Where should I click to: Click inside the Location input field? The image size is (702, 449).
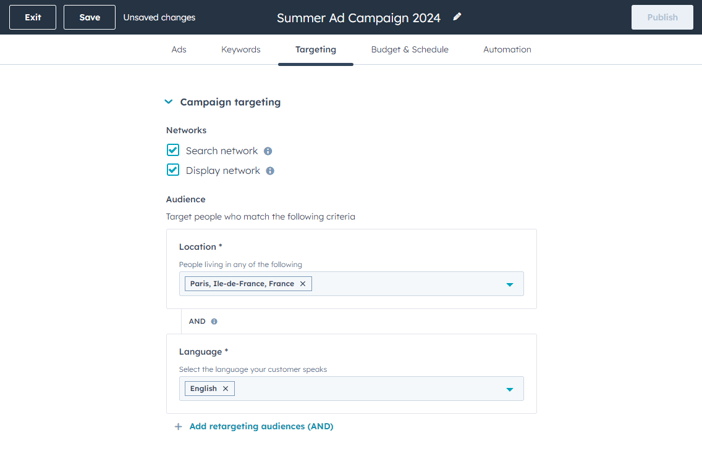[x=400, y=284]
